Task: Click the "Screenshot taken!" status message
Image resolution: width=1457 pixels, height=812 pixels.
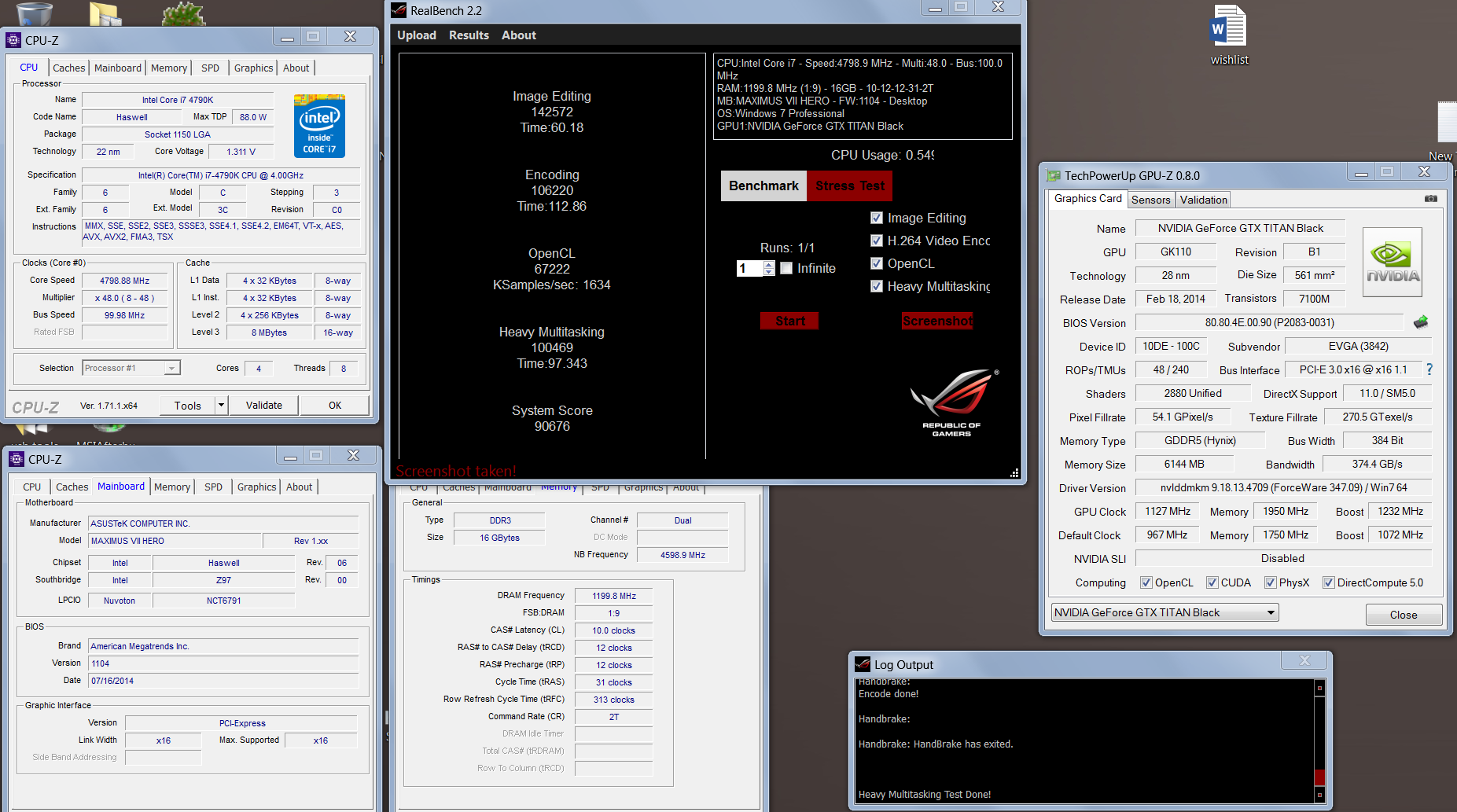Action: pyautogui.click(x=456, y=471)
